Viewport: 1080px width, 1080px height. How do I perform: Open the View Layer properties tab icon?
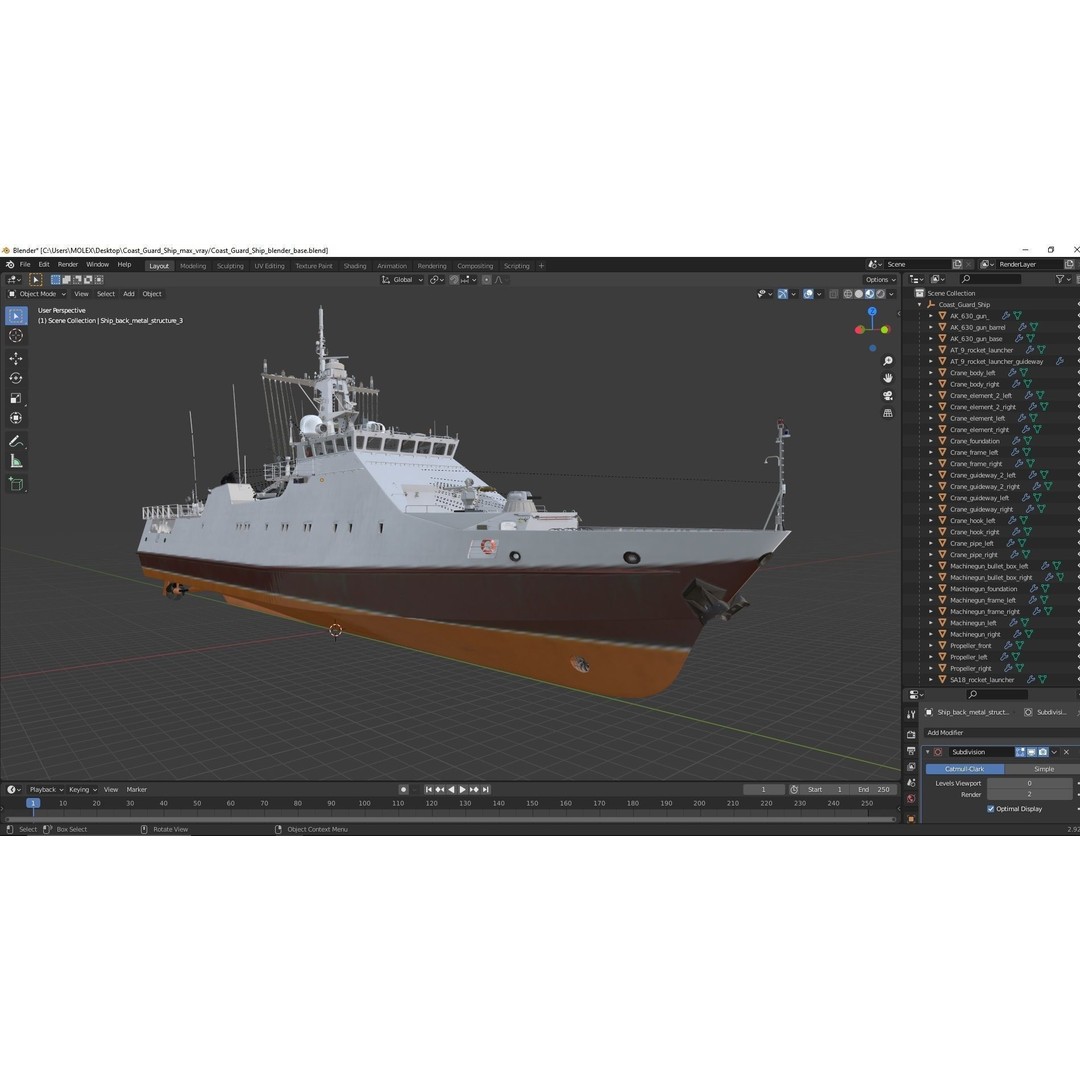coord(911,767)
